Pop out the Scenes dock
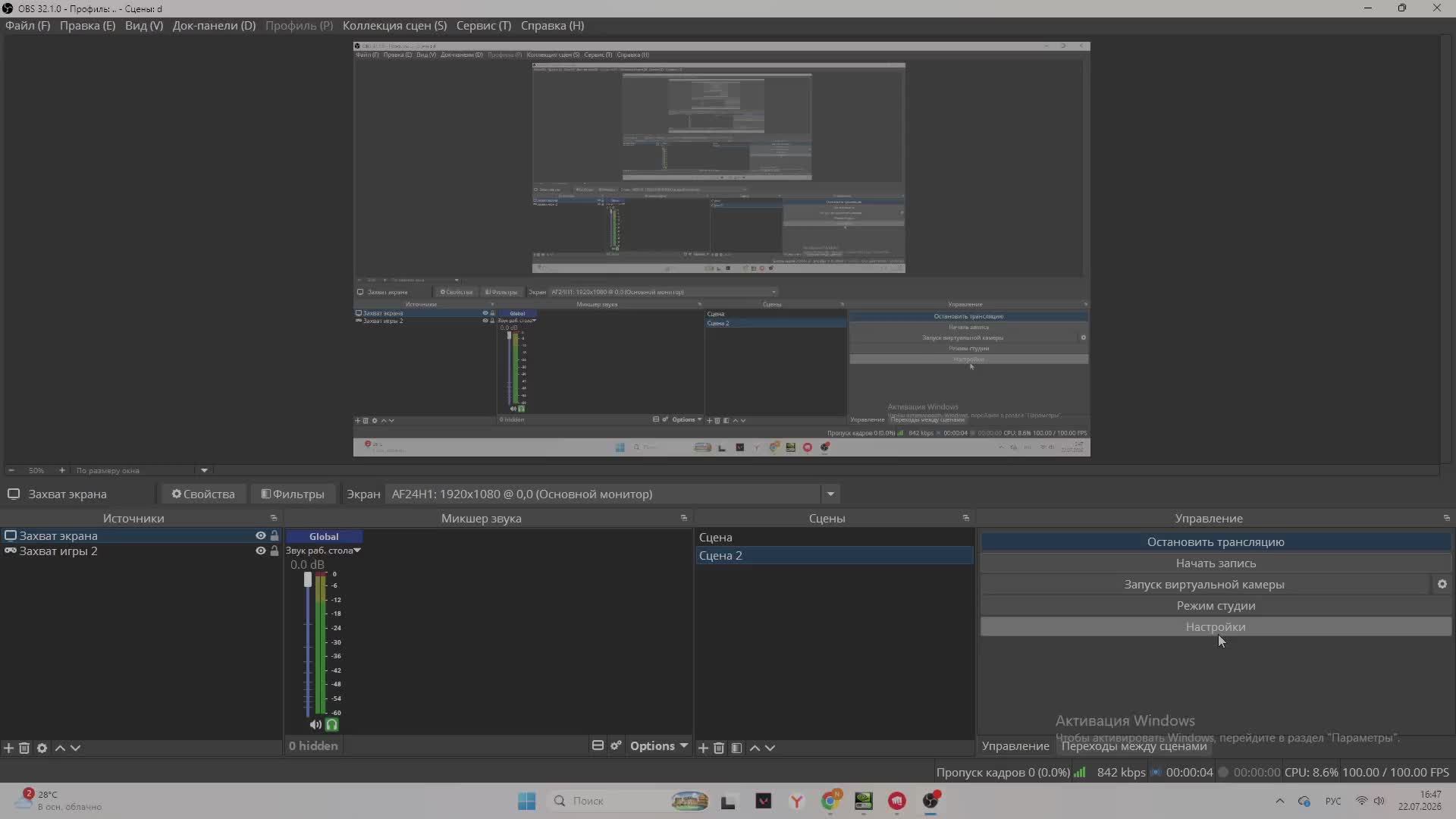 965,518
